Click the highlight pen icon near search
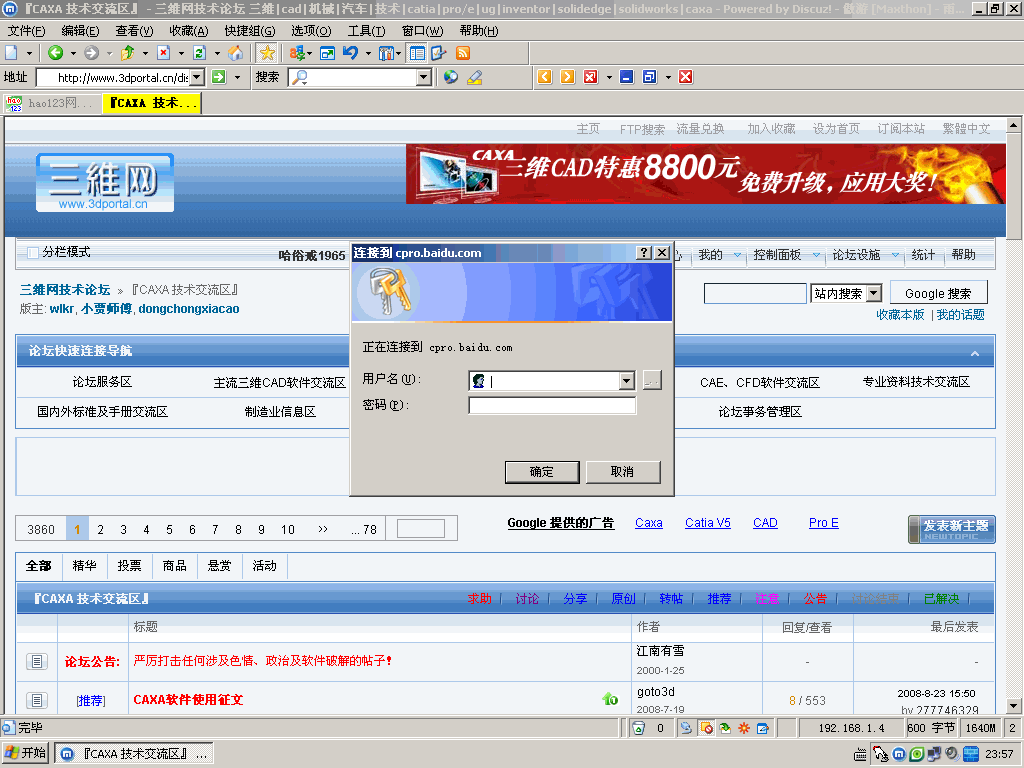 click(475, 77)
